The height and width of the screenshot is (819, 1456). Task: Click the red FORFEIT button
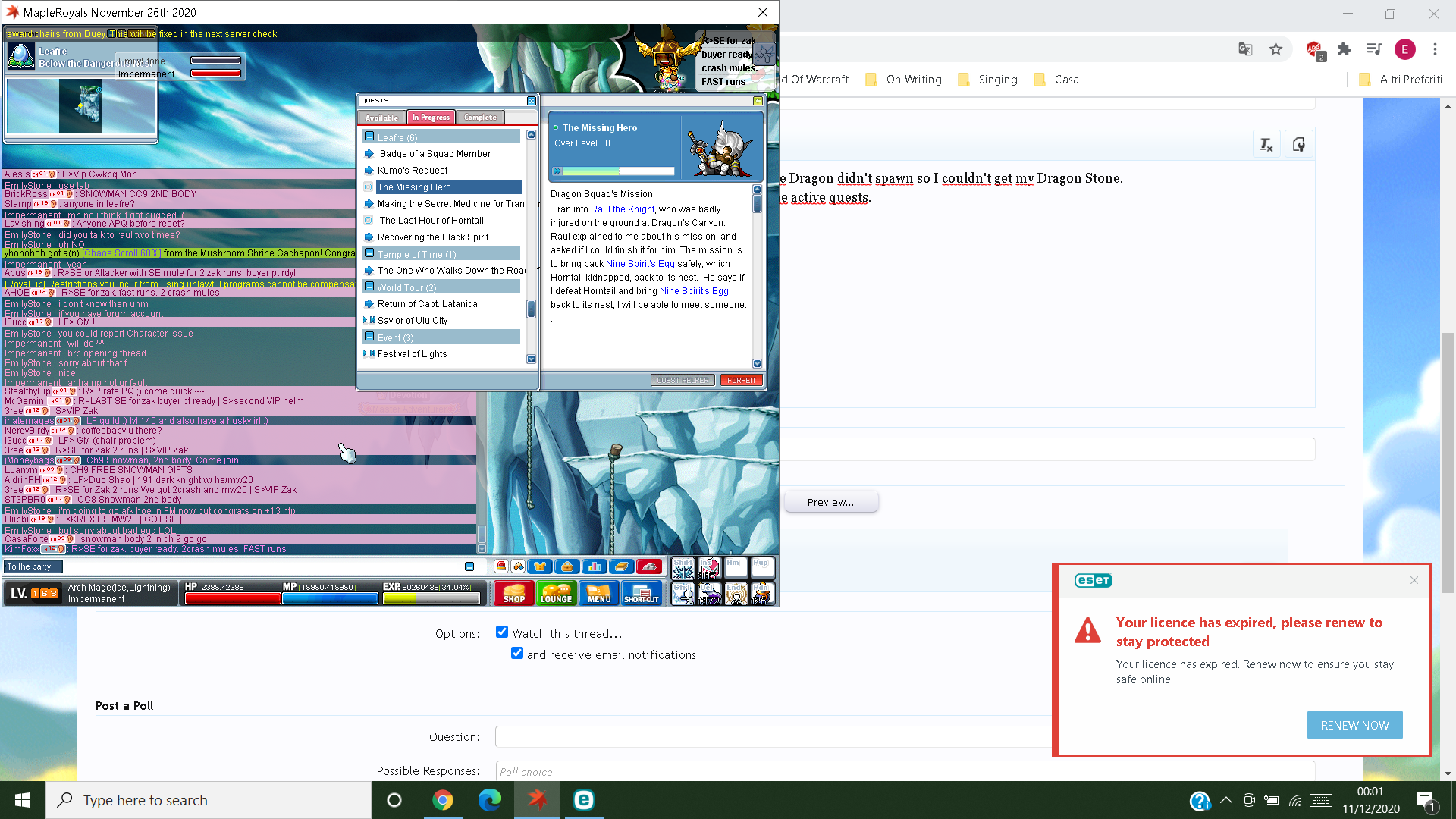[741, 381]
